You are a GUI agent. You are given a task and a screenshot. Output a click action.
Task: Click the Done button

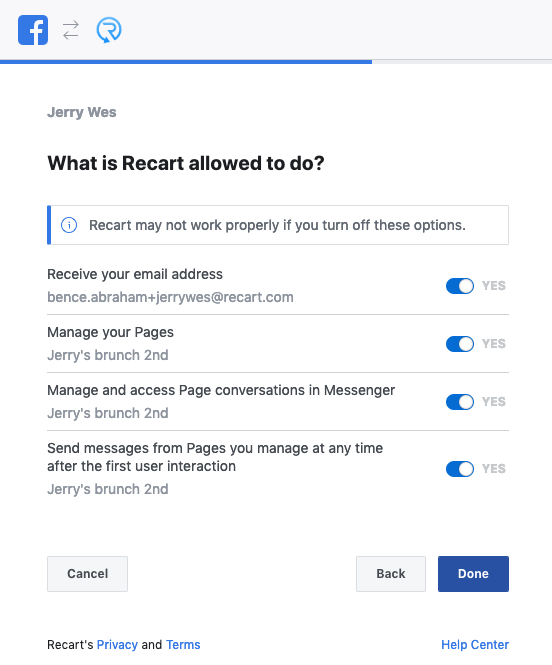[473, 574]
